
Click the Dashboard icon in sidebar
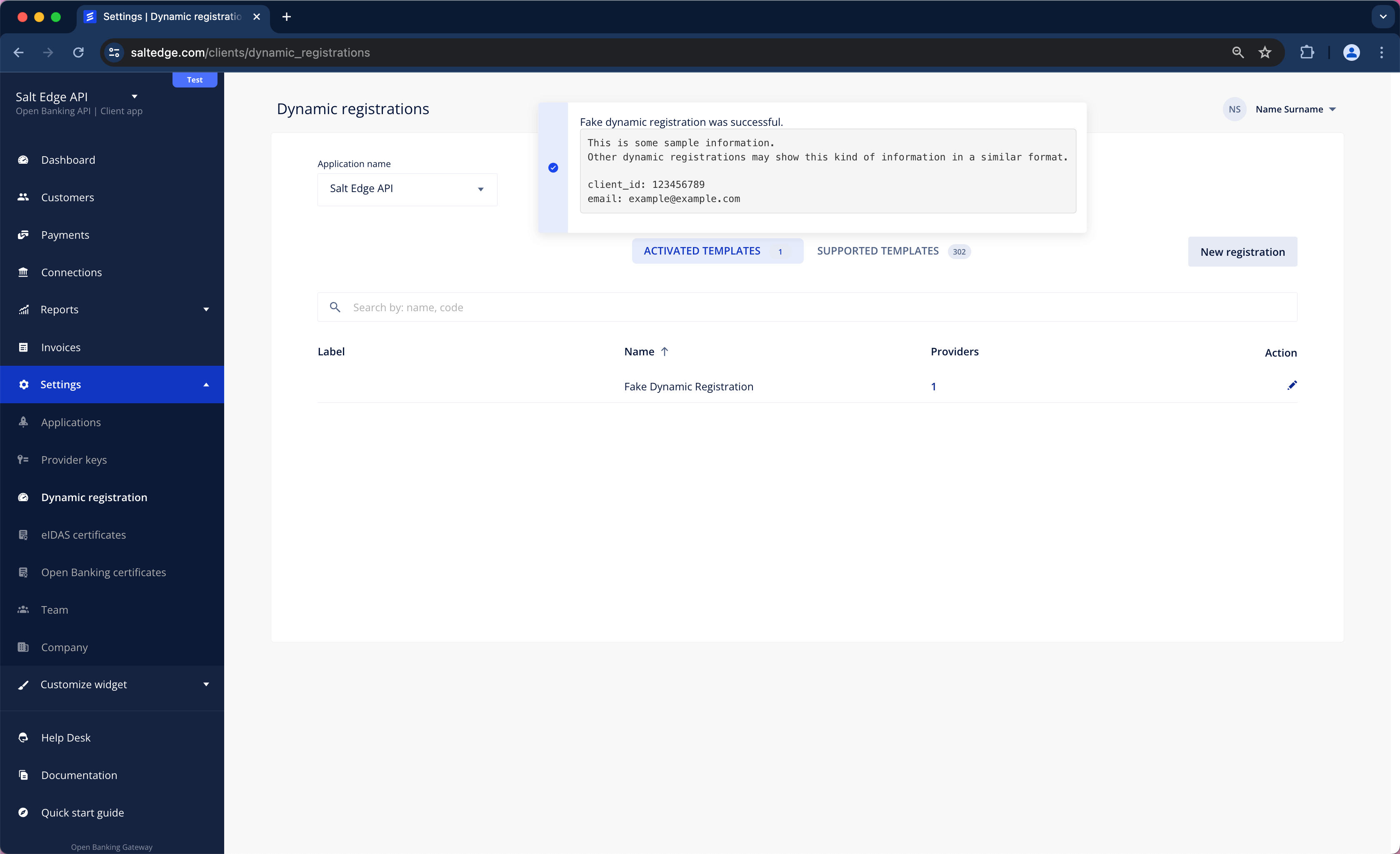point(25,159)
